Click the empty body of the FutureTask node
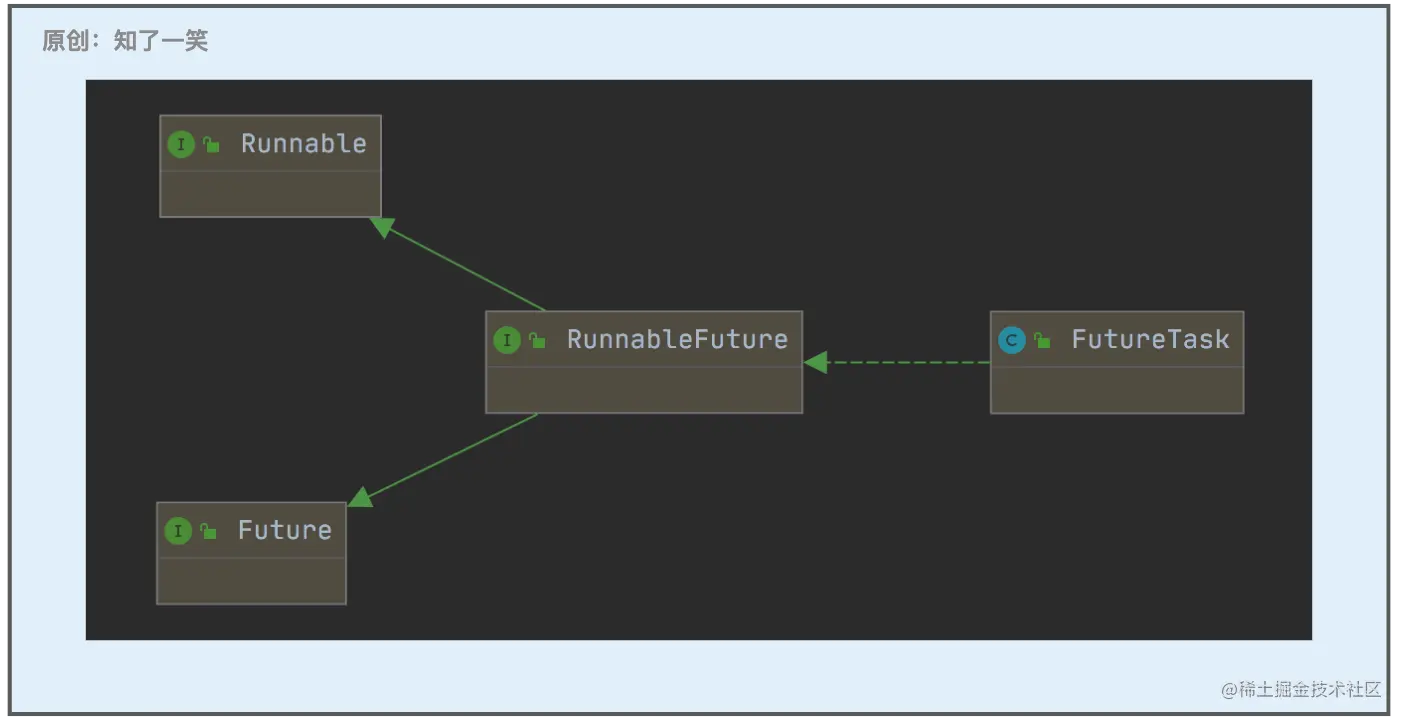This screenshot has width=1402, height=720. (x=1117, y=389)
